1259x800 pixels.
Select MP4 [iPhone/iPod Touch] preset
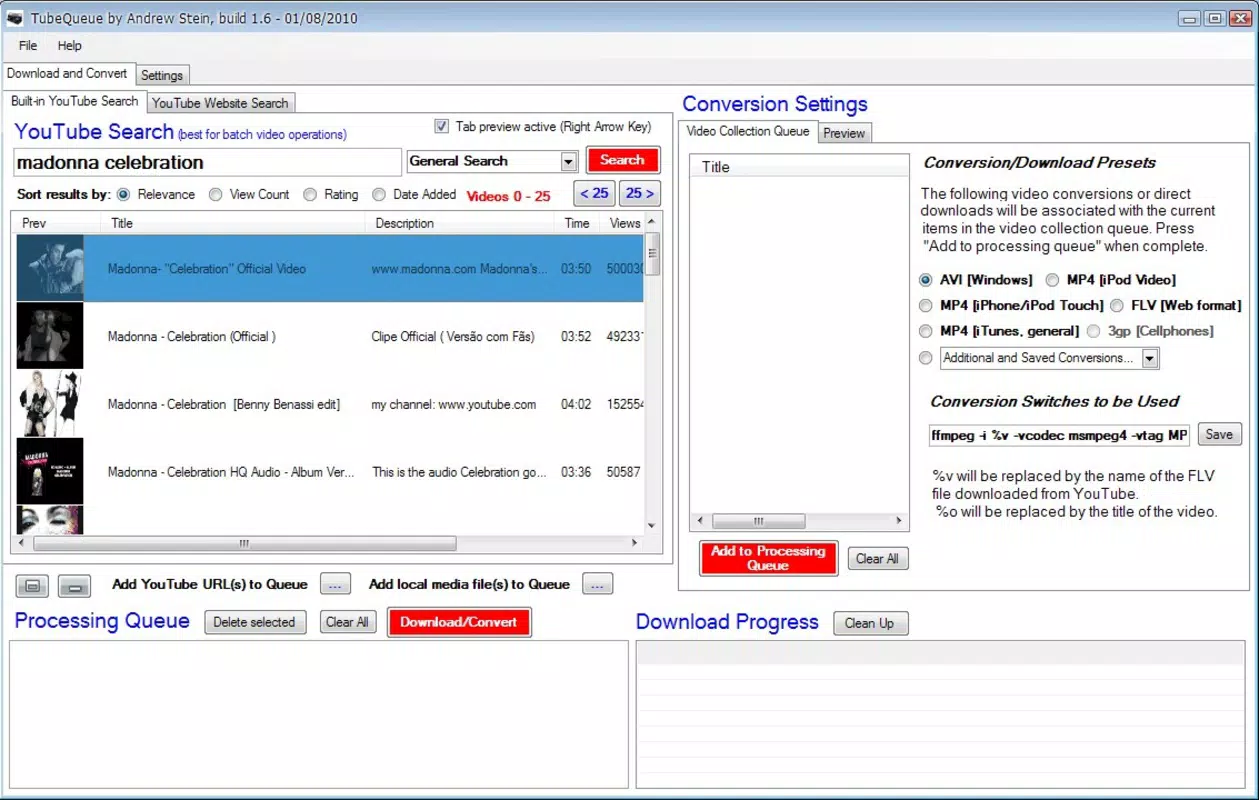click(925, 305)
